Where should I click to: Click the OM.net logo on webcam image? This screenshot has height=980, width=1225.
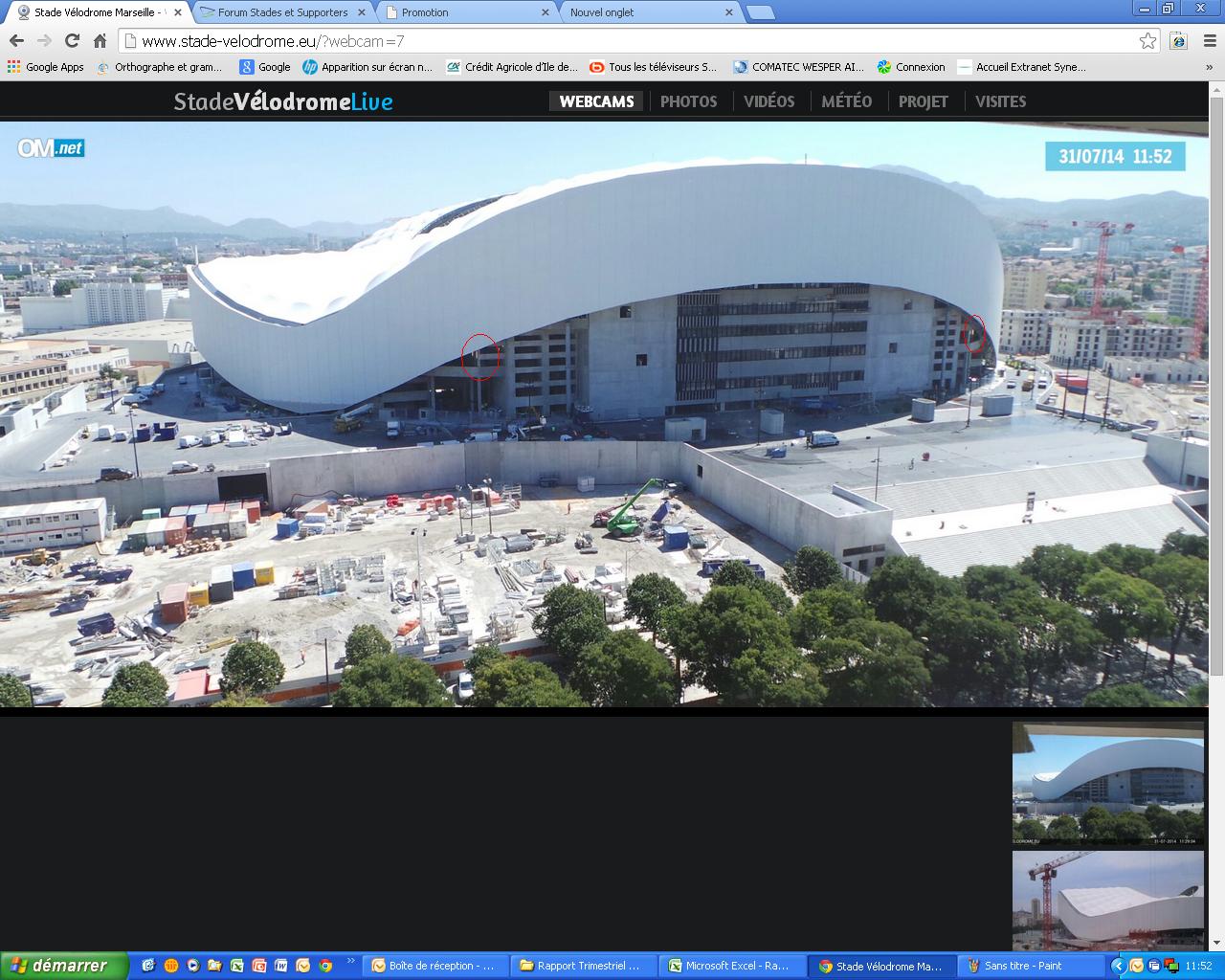click(51, 148)
